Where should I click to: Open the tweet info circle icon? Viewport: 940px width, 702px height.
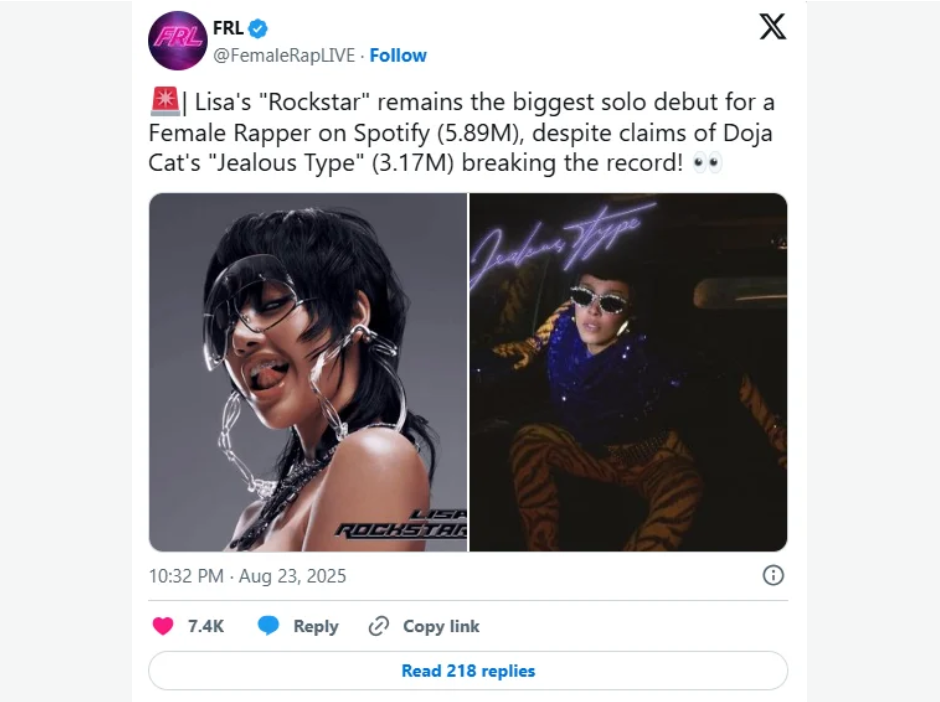pos(773,576)
